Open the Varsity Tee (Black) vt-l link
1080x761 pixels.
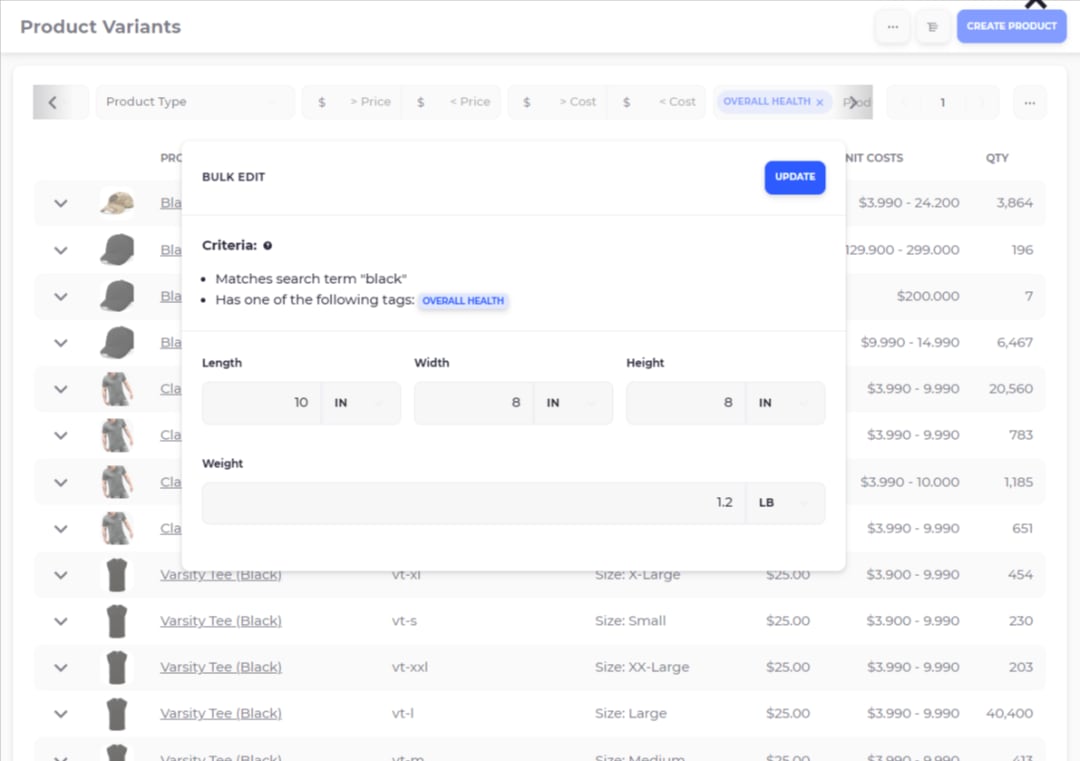point(221,713)
